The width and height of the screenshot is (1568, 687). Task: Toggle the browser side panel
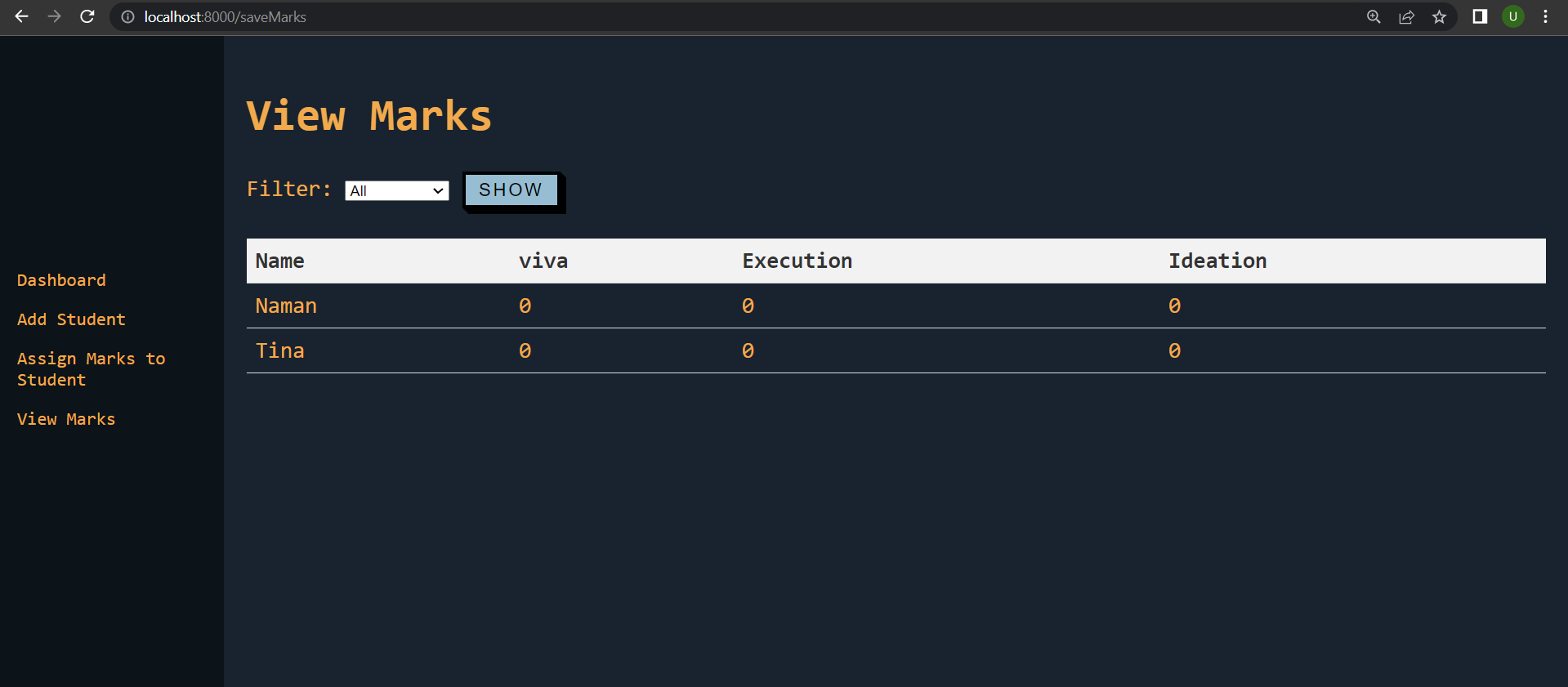(x=1480, y=16)
